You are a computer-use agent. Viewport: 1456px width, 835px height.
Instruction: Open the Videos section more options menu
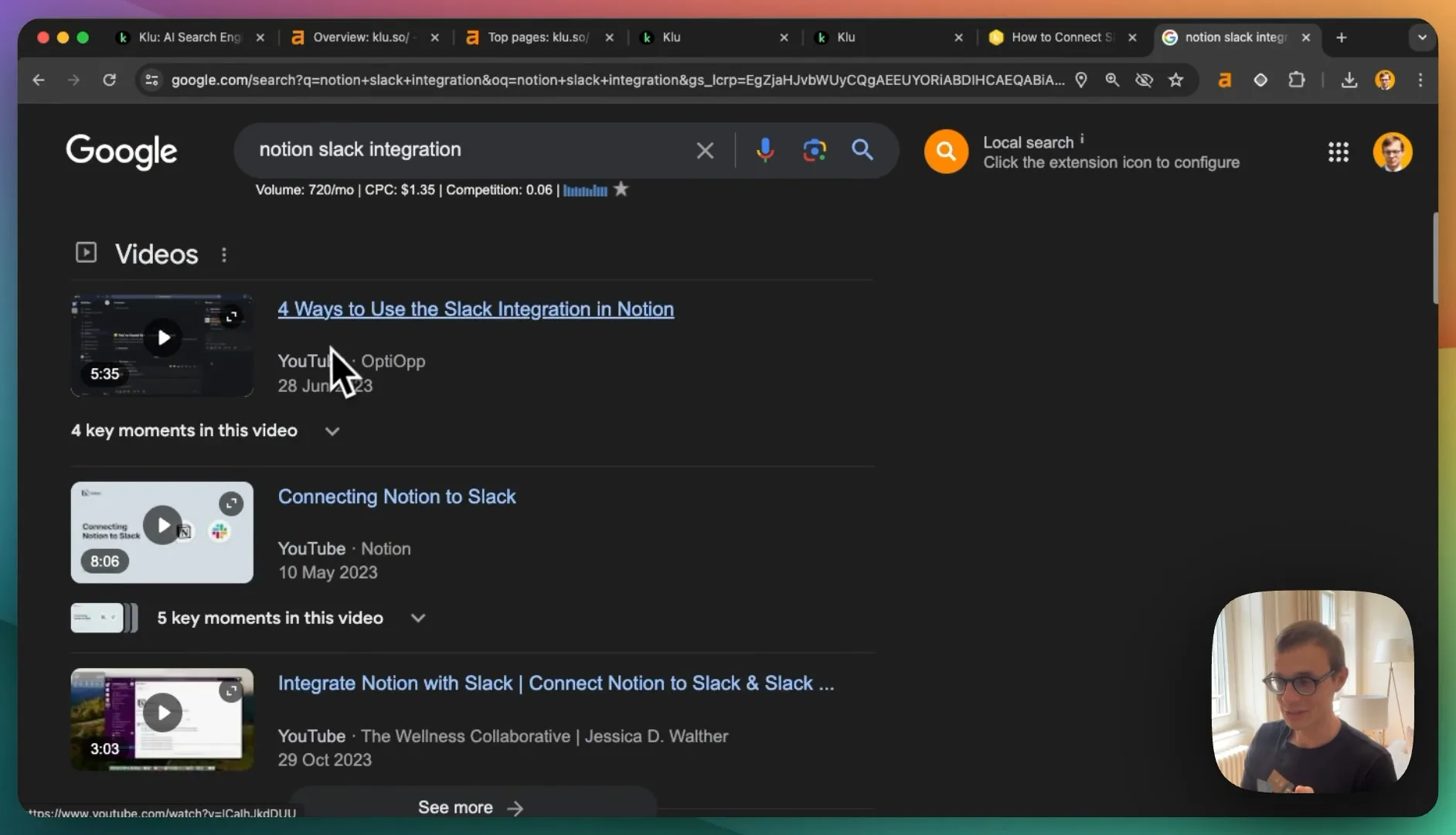(x=224, y=254)
